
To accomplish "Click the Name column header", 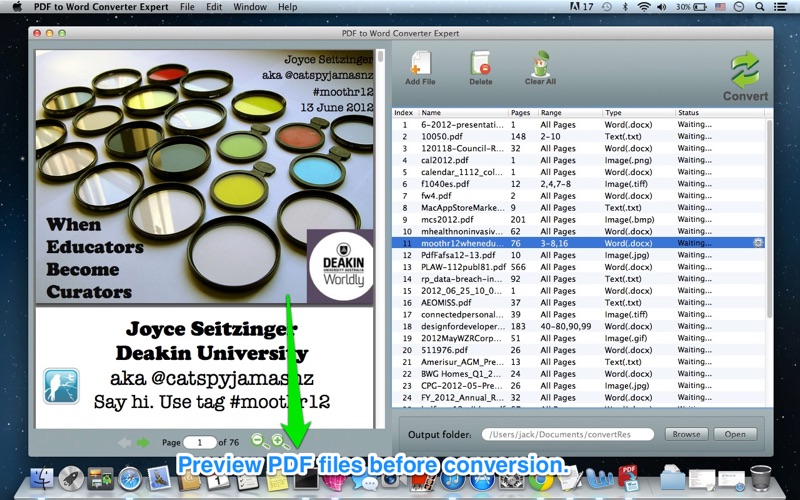I will coord(462,113).
